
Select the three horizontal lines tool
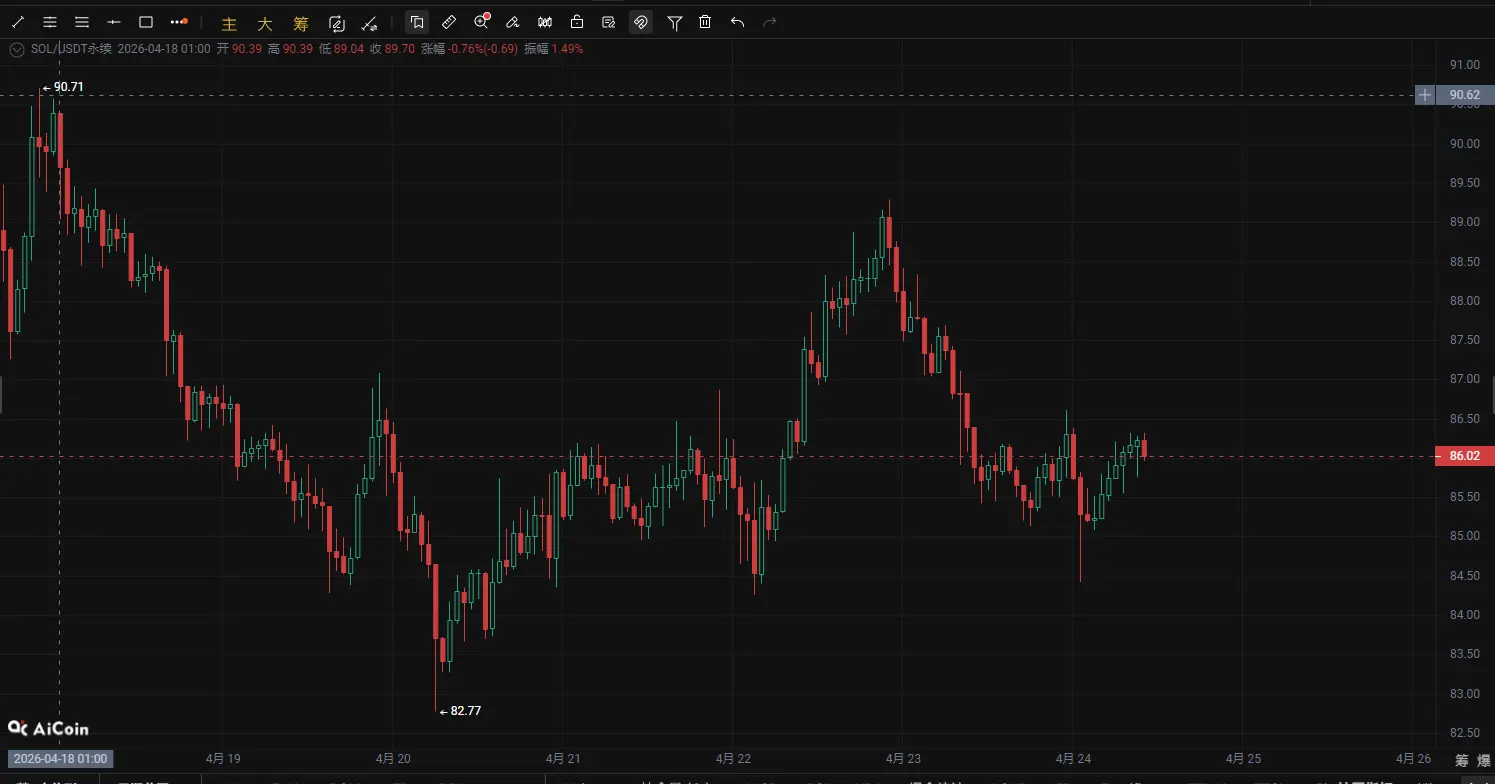point(82,22)
